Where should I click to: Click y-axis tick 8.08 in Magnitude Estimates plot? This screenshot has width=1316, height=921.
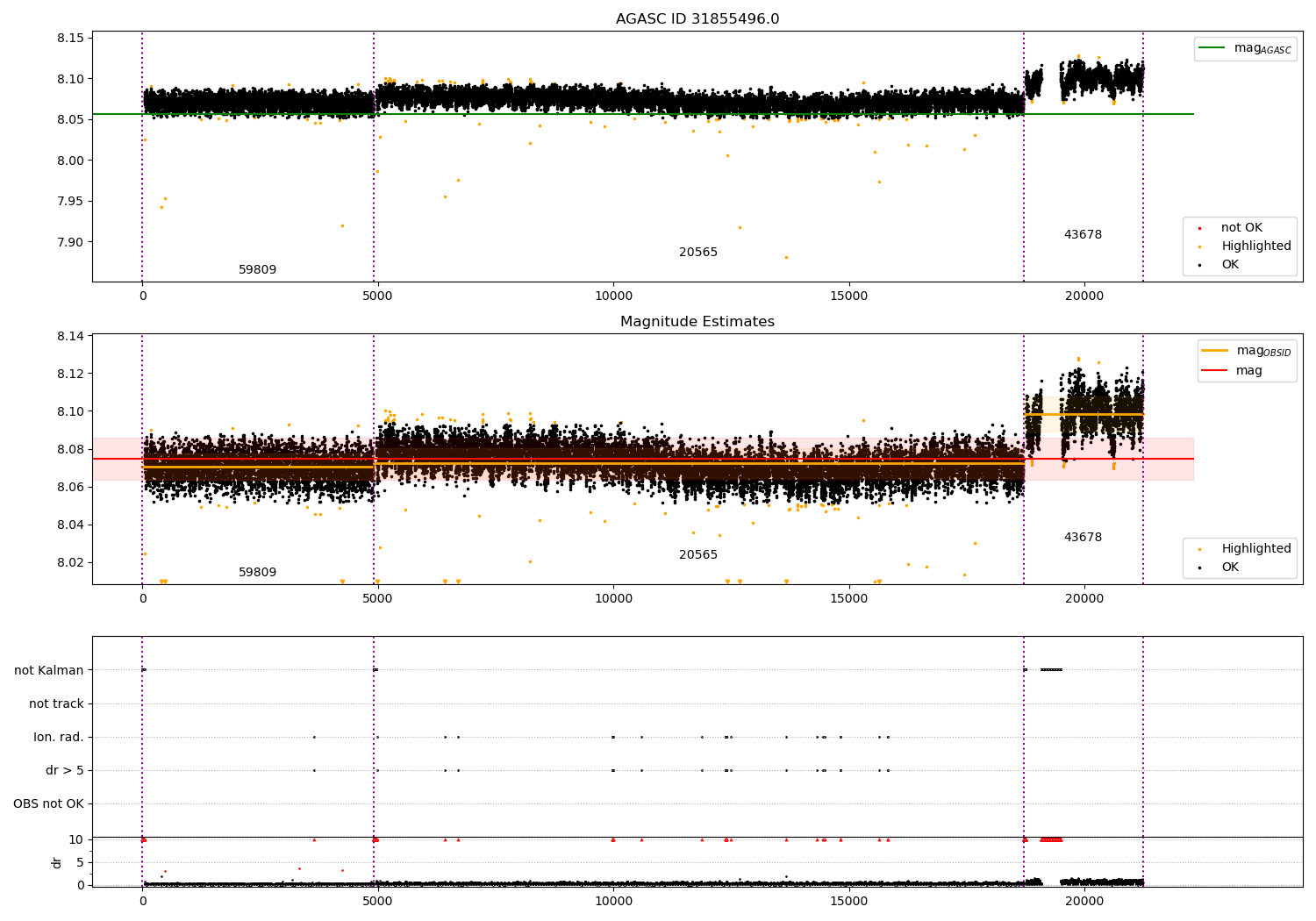coord(71,450)
